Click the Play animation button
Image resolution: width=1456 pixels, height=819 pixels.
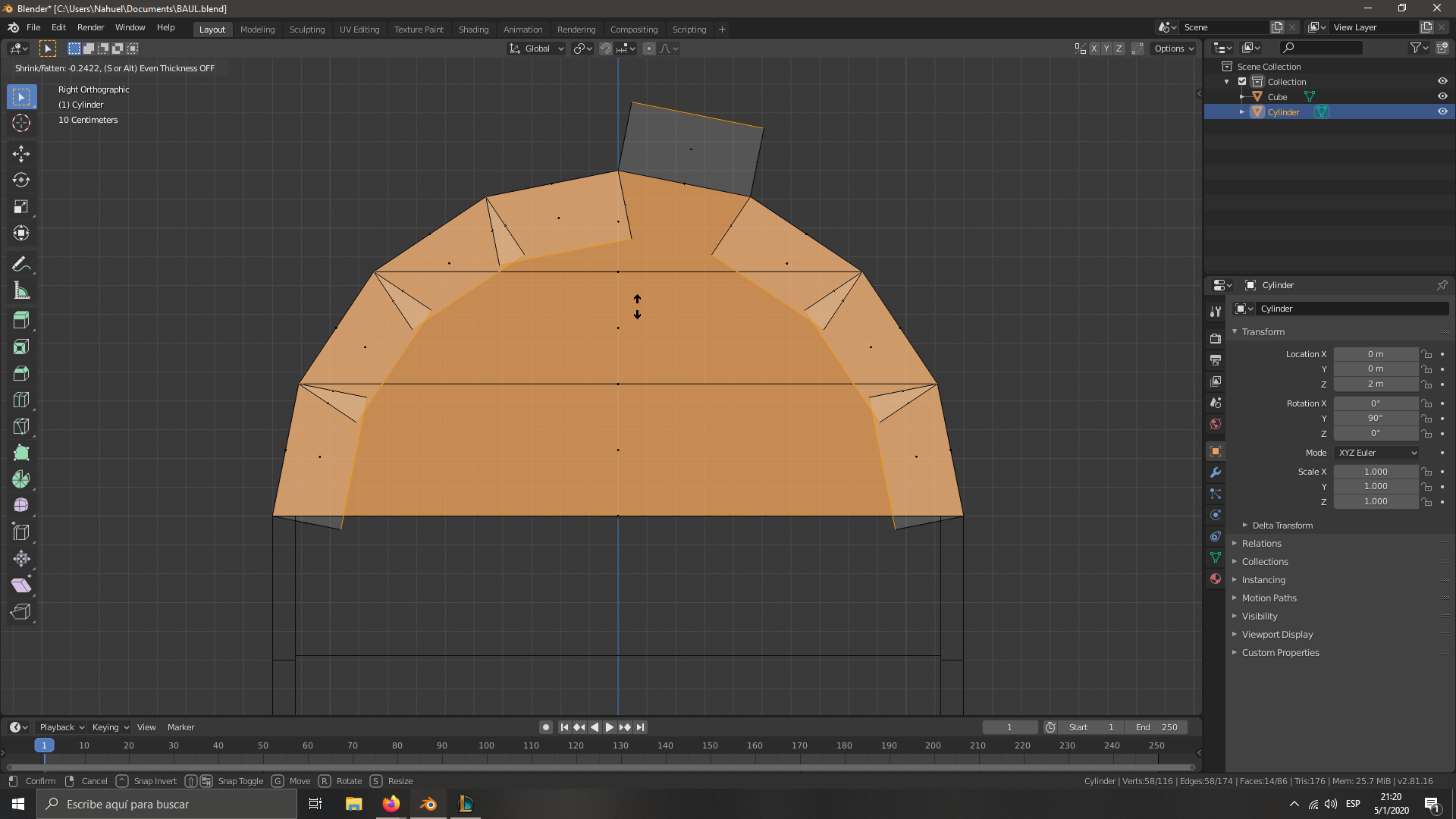pos(610,727)
